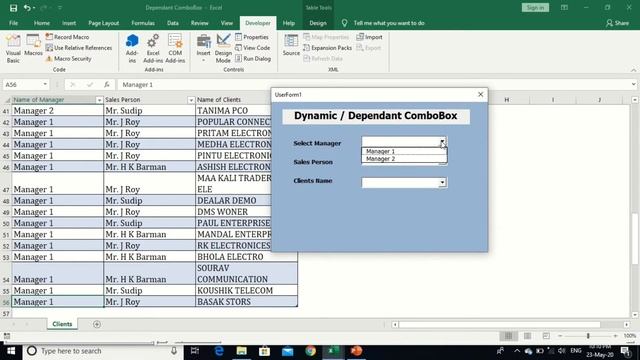Open the XML Source pane
Viewport: 640px width, 360px height.
click(x=291, y=46)
